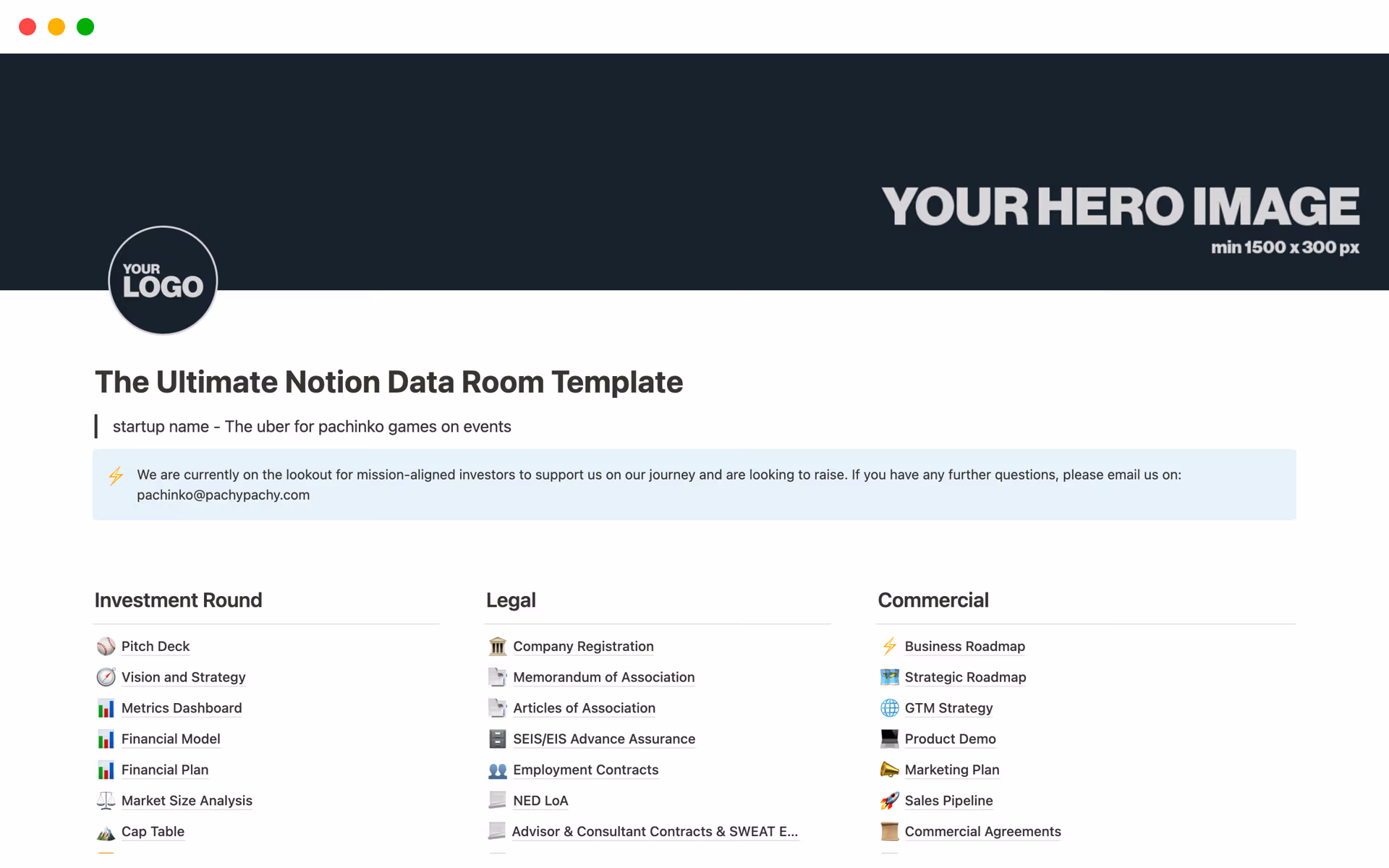Open the Strategic Roadmap page
The image size is (1389, 868).
click(x=965, y=677)
